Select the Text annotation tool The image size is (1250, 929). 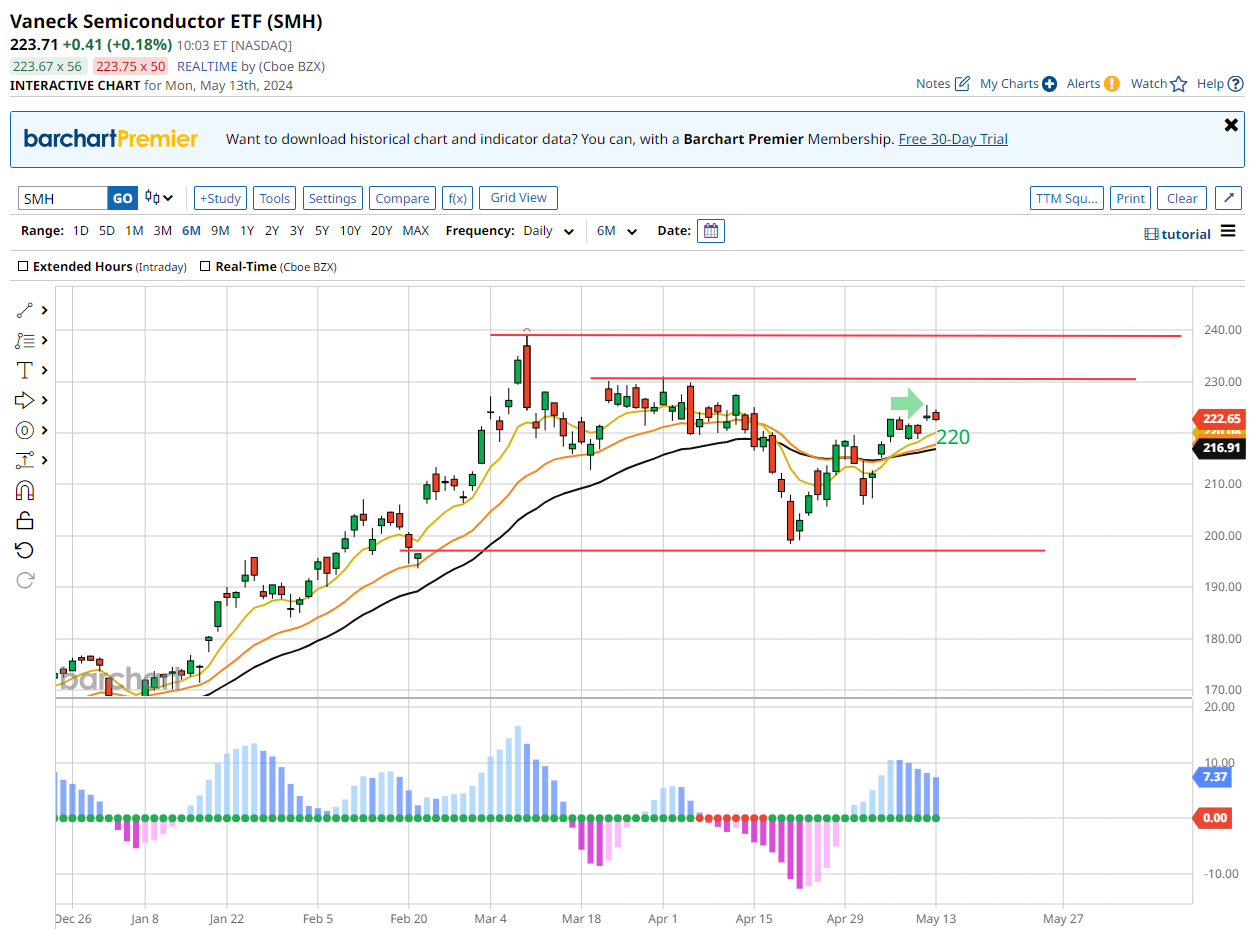tap(25, 371)
